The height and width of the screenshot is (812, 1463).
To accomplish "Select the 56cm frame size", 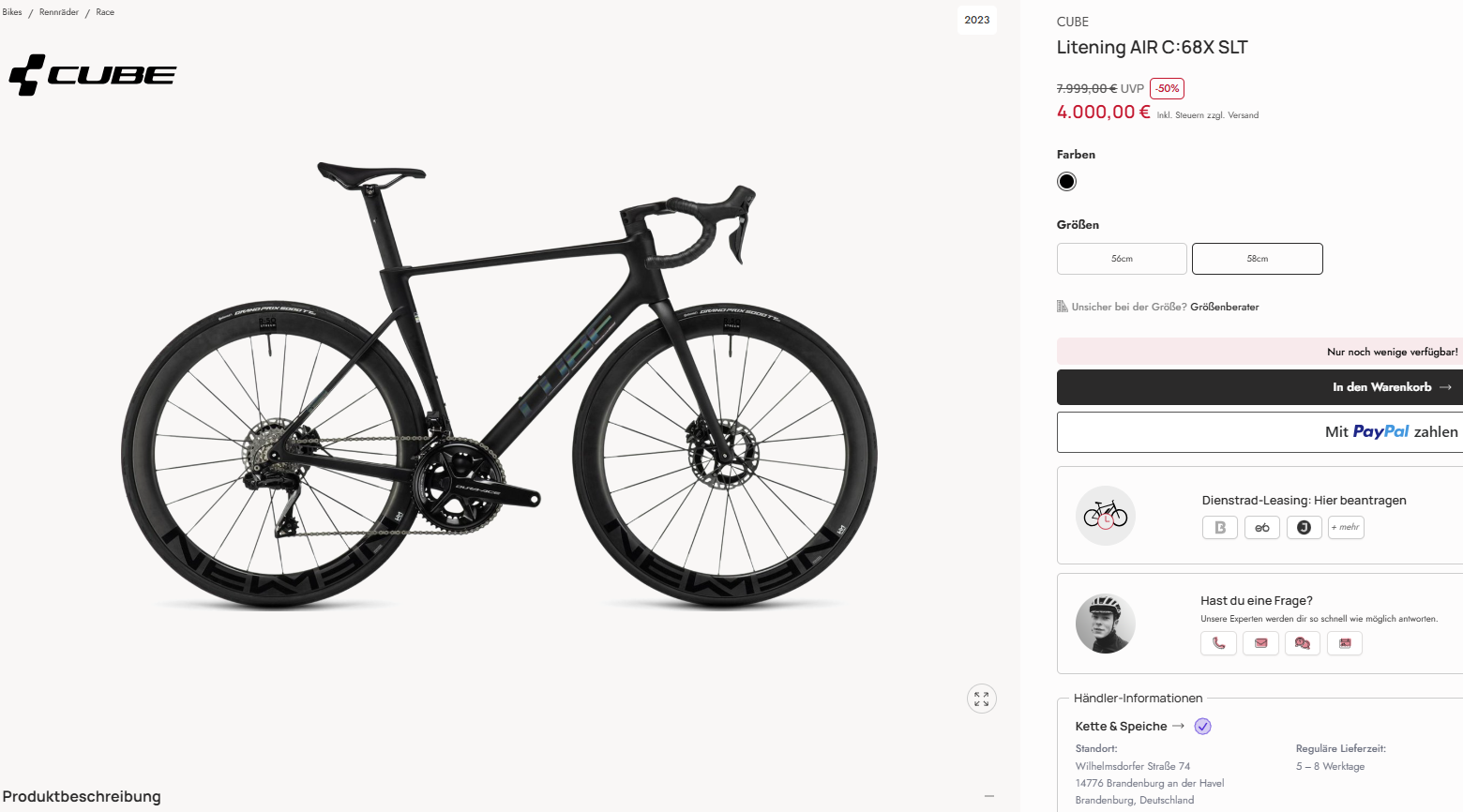I will point(1122,259).
